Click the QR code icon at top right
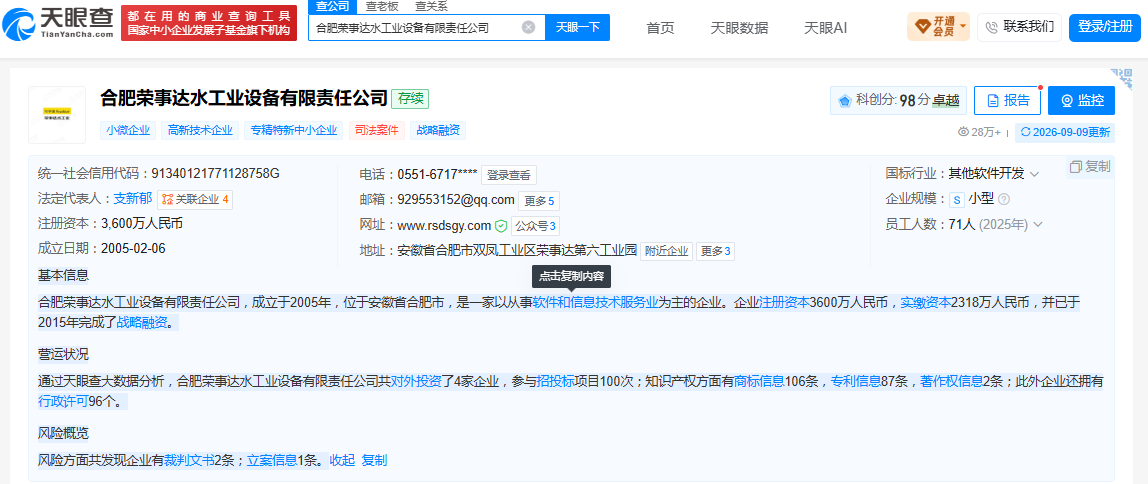Viewport: 1148px width, 484px height. pos(1121,78)
